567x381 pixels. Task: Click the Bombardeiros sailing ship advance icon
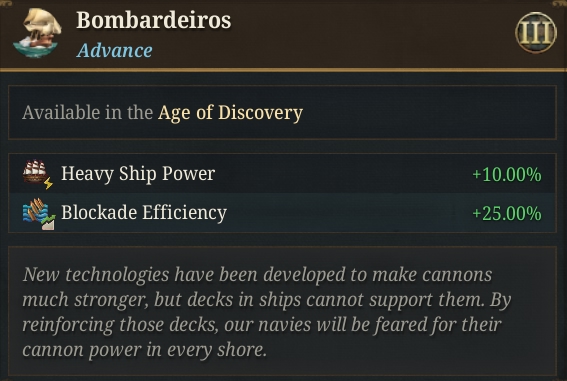[37, 33]
